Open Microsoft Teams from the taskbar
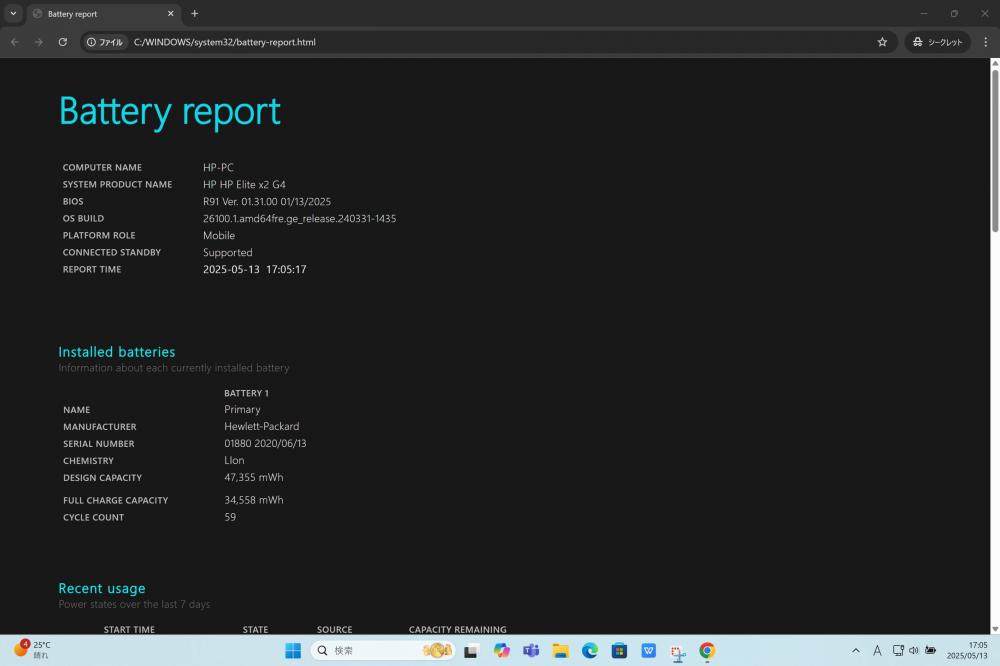Viewport: 1000px width, 666px height. coord(531,651)
